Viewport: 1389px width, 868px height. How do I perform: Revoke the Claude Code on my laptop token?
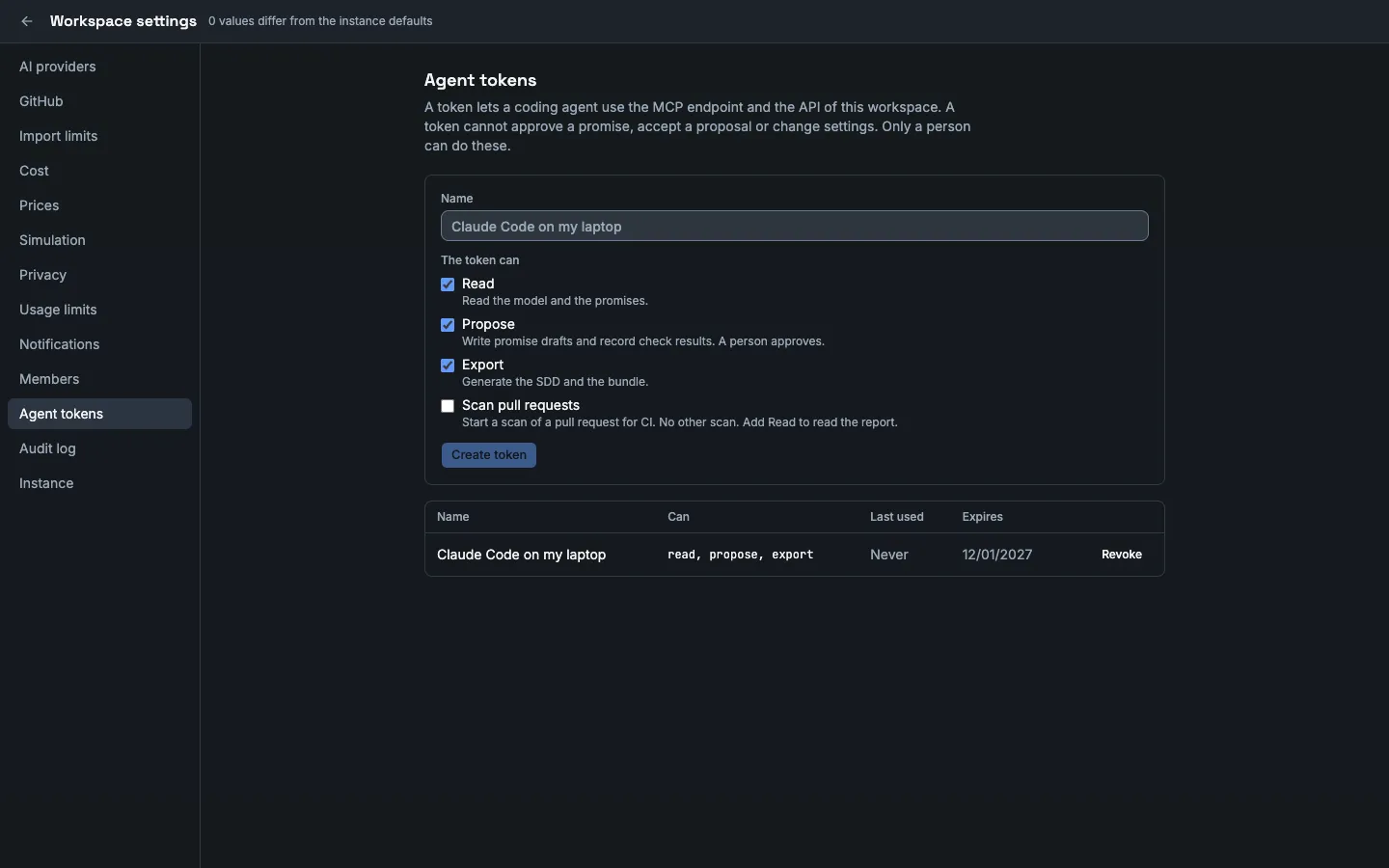[1122, 555]
